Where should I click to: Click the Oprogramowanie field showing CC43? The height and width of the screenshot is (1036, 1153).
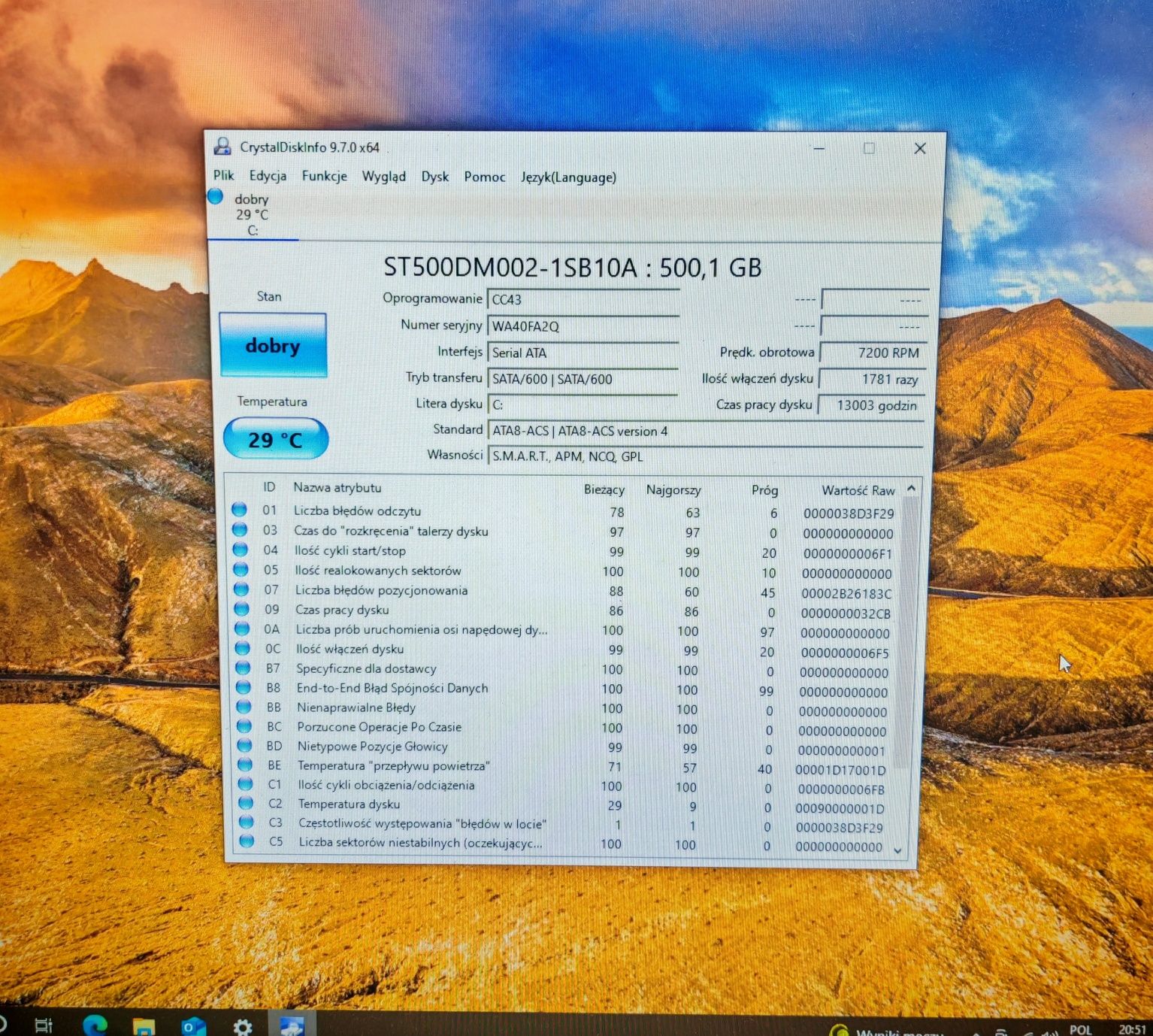tap(583, 300)
